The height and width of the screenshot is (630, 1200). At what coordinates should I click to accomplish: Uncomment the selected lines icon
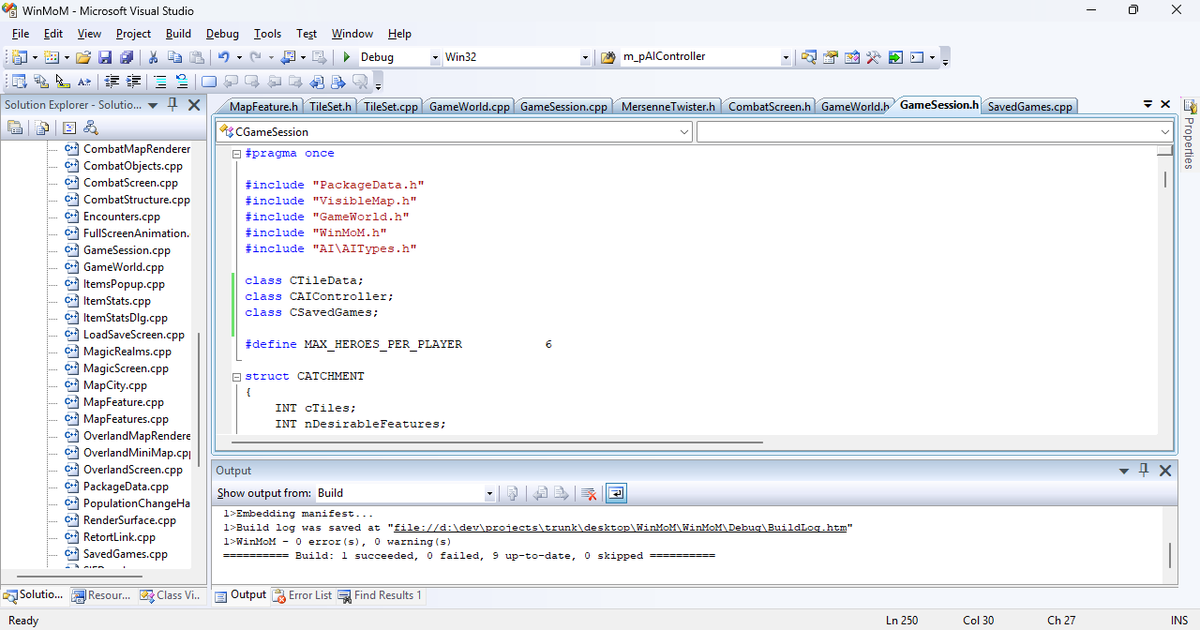(x=182, y=81)
